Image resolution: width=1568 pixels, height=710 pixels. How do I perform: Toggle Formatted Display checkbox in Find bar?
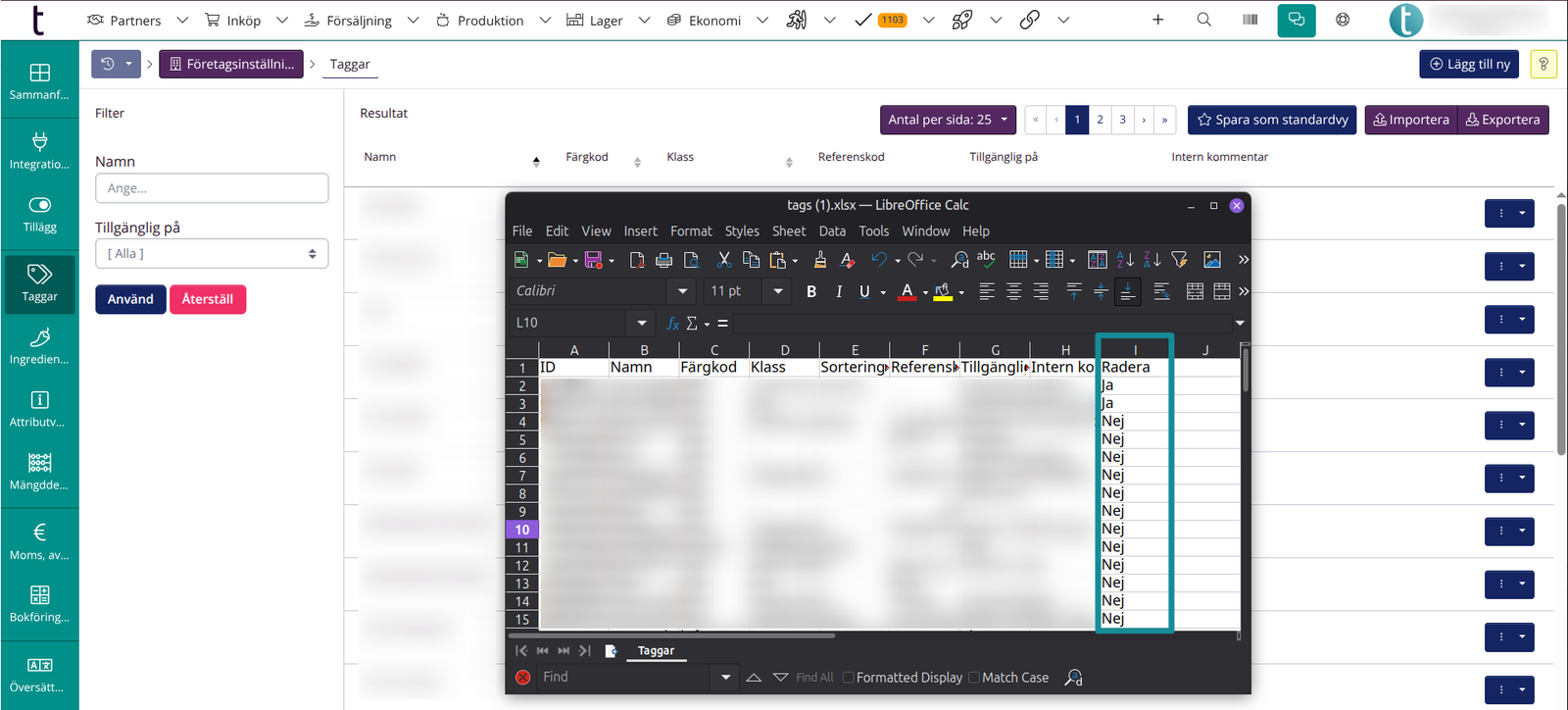(x=849, y=678)
